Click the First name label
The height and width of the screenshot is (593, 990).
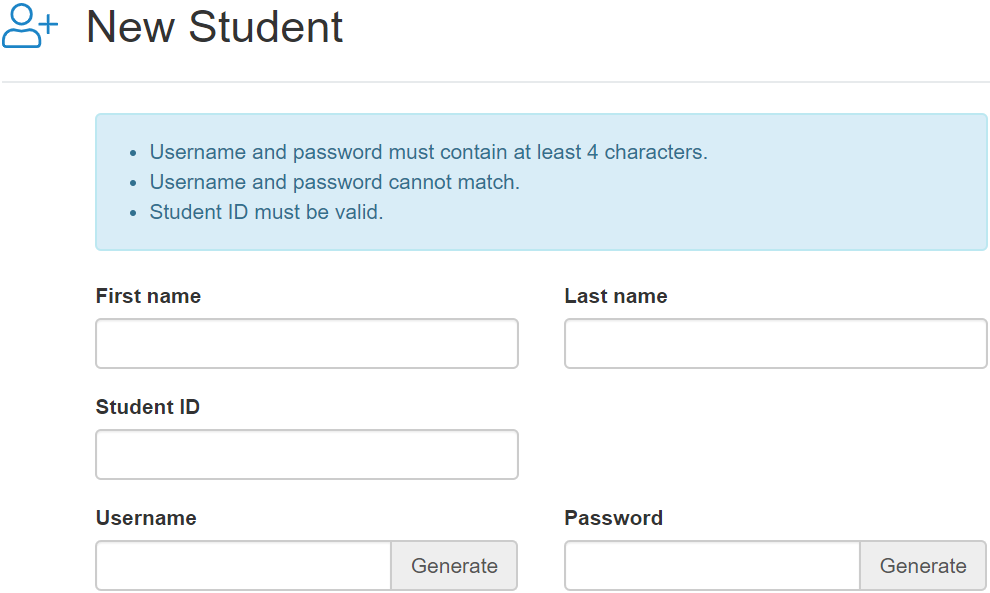[148, 296]
